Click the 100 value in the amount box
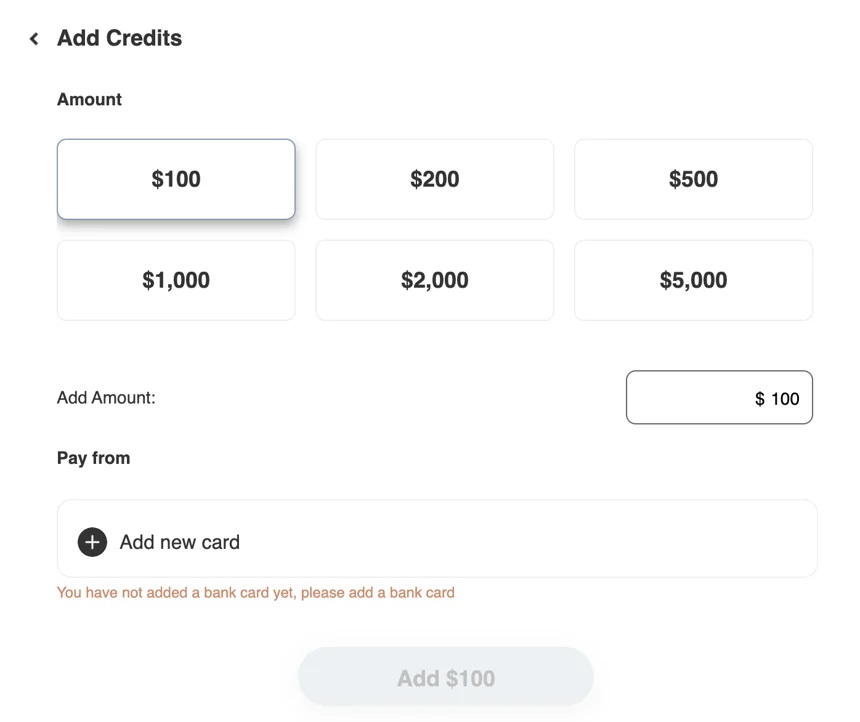This screenshot has width=860, height=722. (x=785, y=399)
